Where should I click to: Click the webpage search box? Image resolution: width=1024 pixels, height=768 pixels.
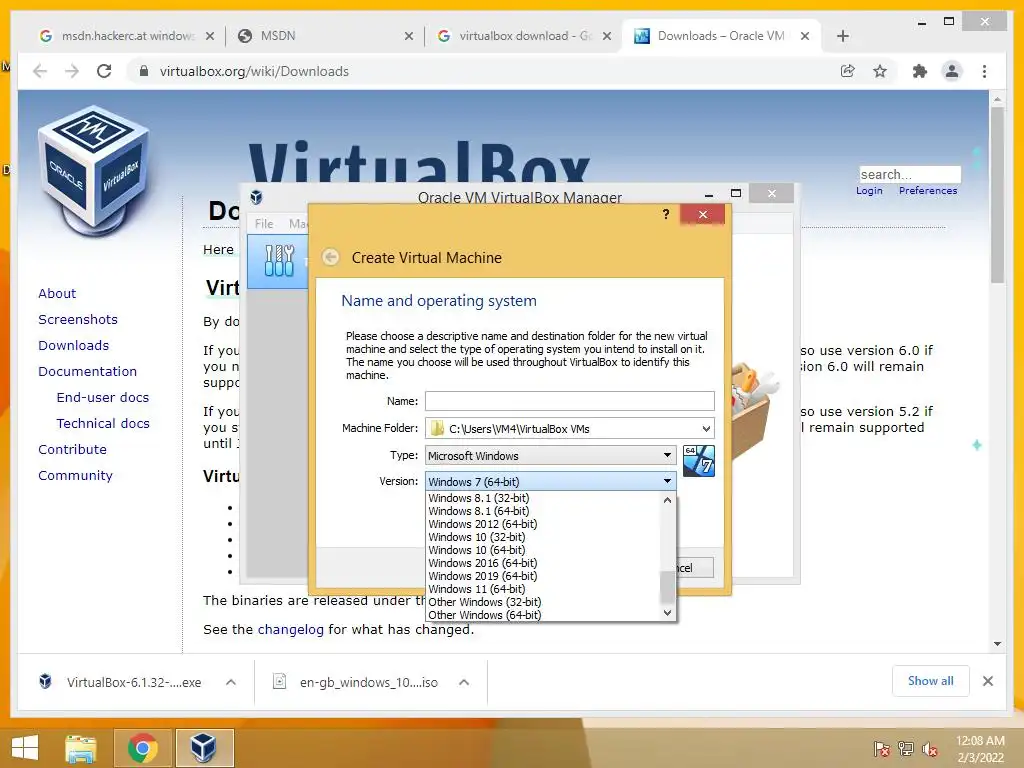(910, 174)
